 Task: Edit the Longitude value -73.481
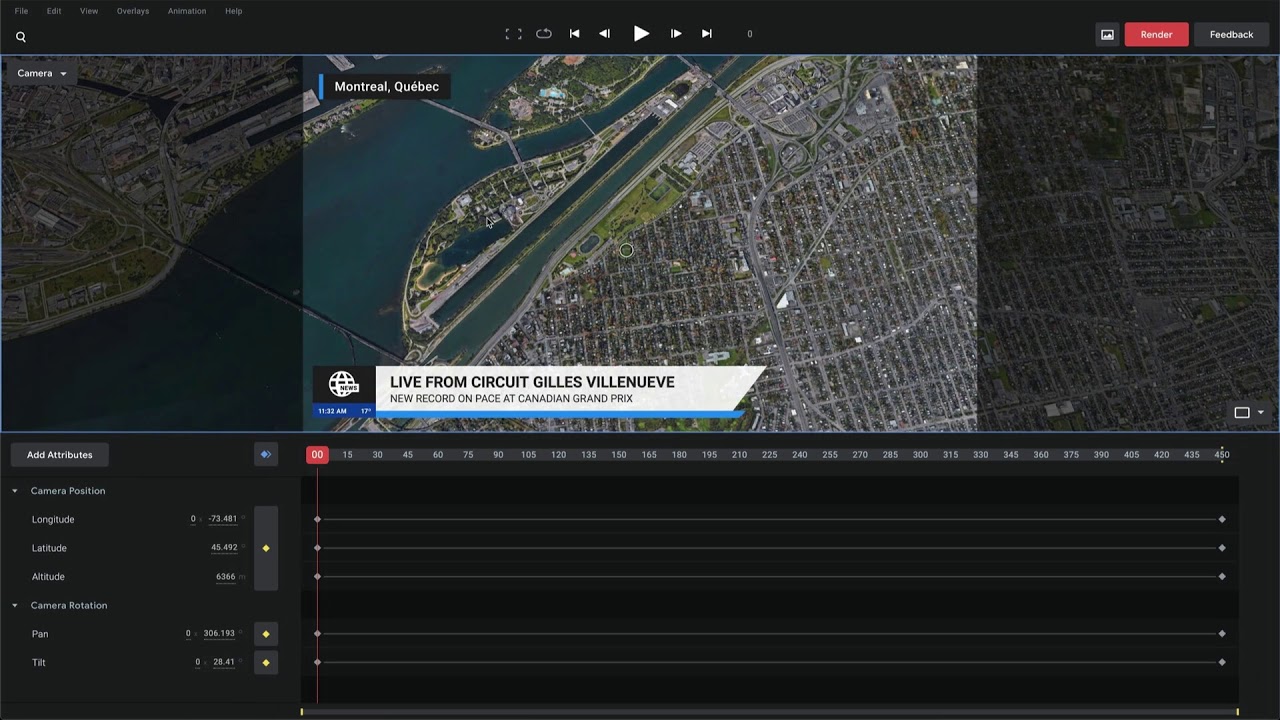(x=223, y=519)
